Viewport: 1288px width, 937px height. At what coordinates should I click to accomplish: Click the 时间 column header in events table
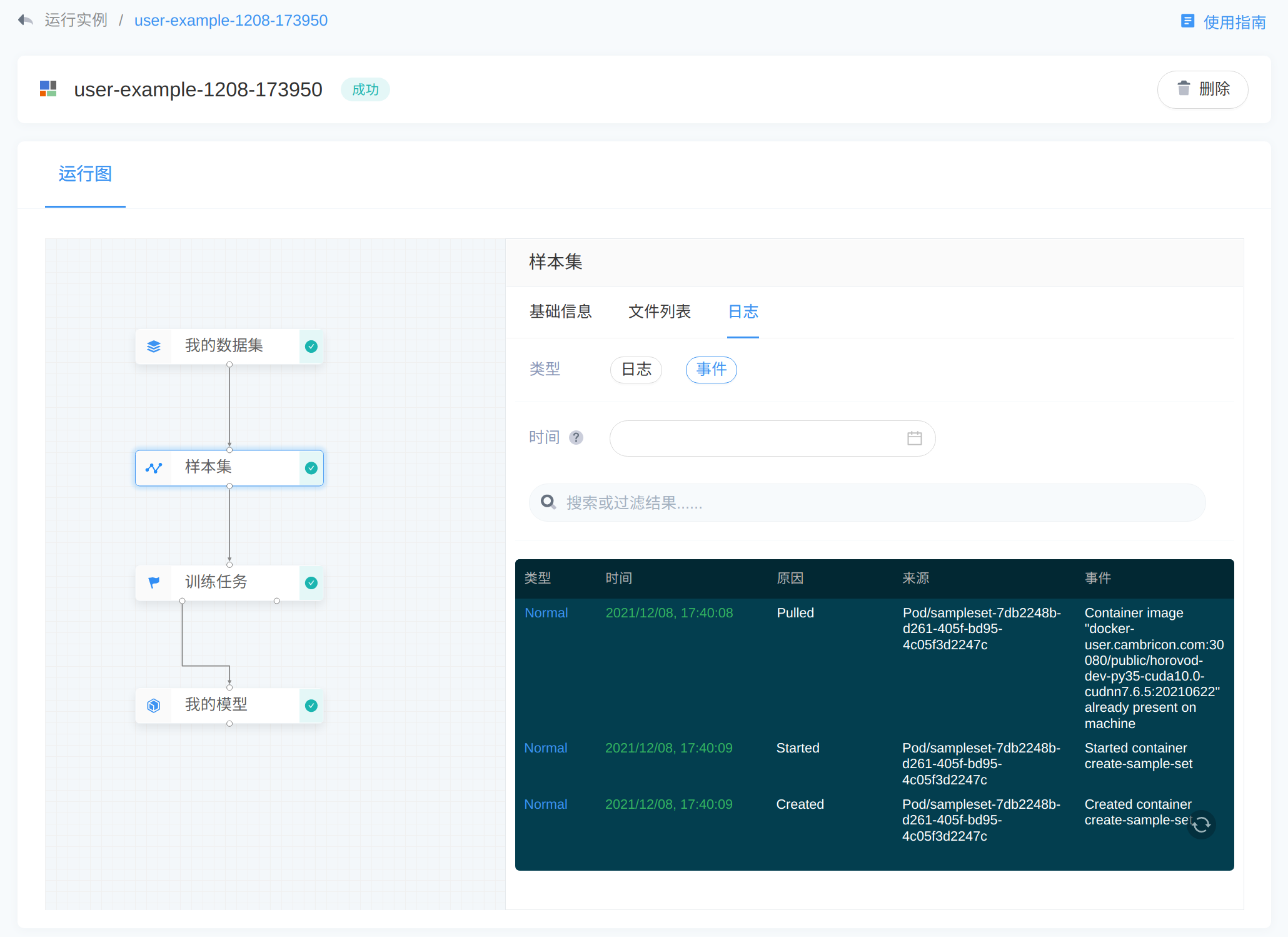[x=618, y=578]
